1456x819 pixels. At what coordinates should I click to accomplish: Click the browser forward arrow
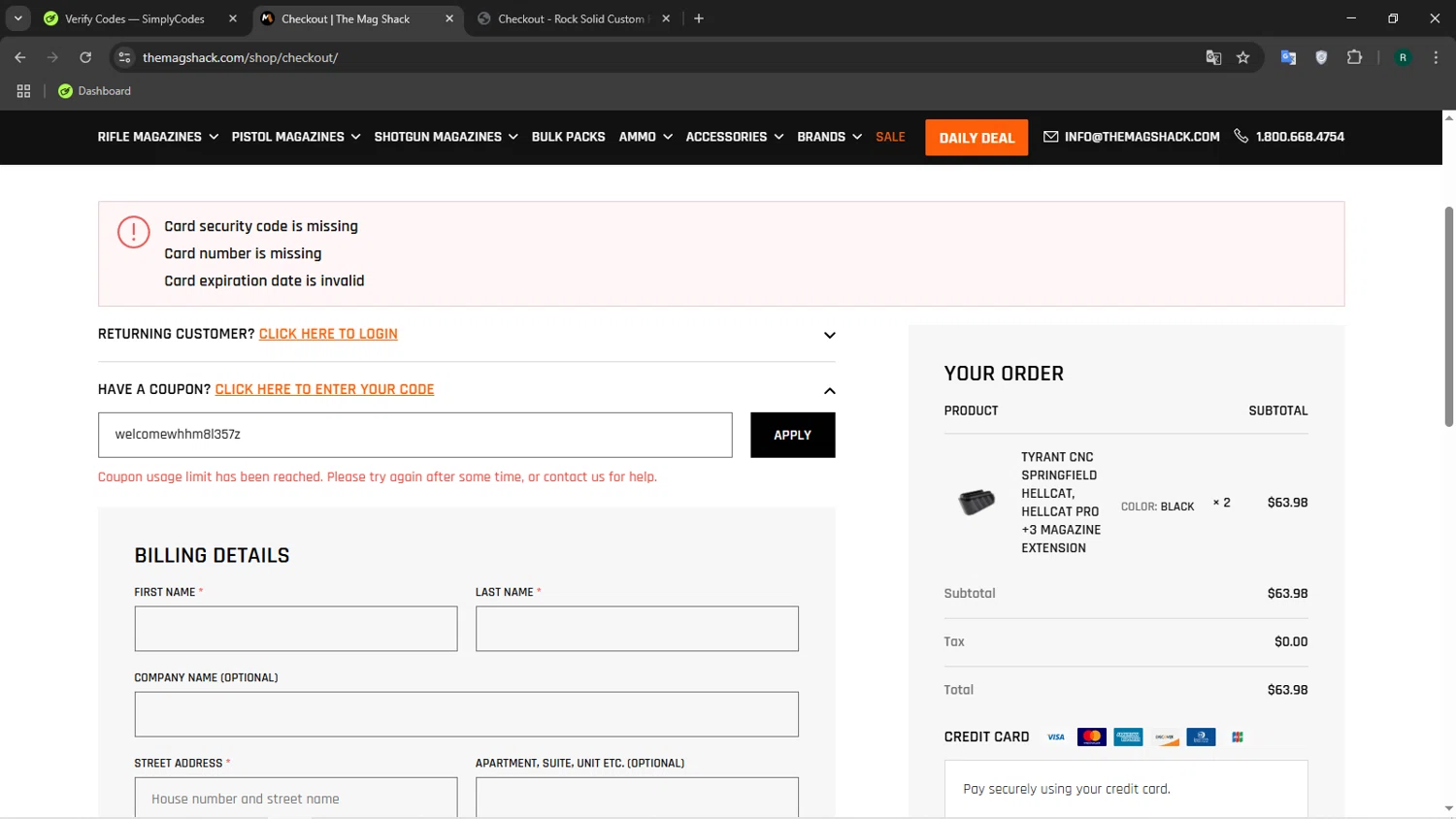click(52, 57)
